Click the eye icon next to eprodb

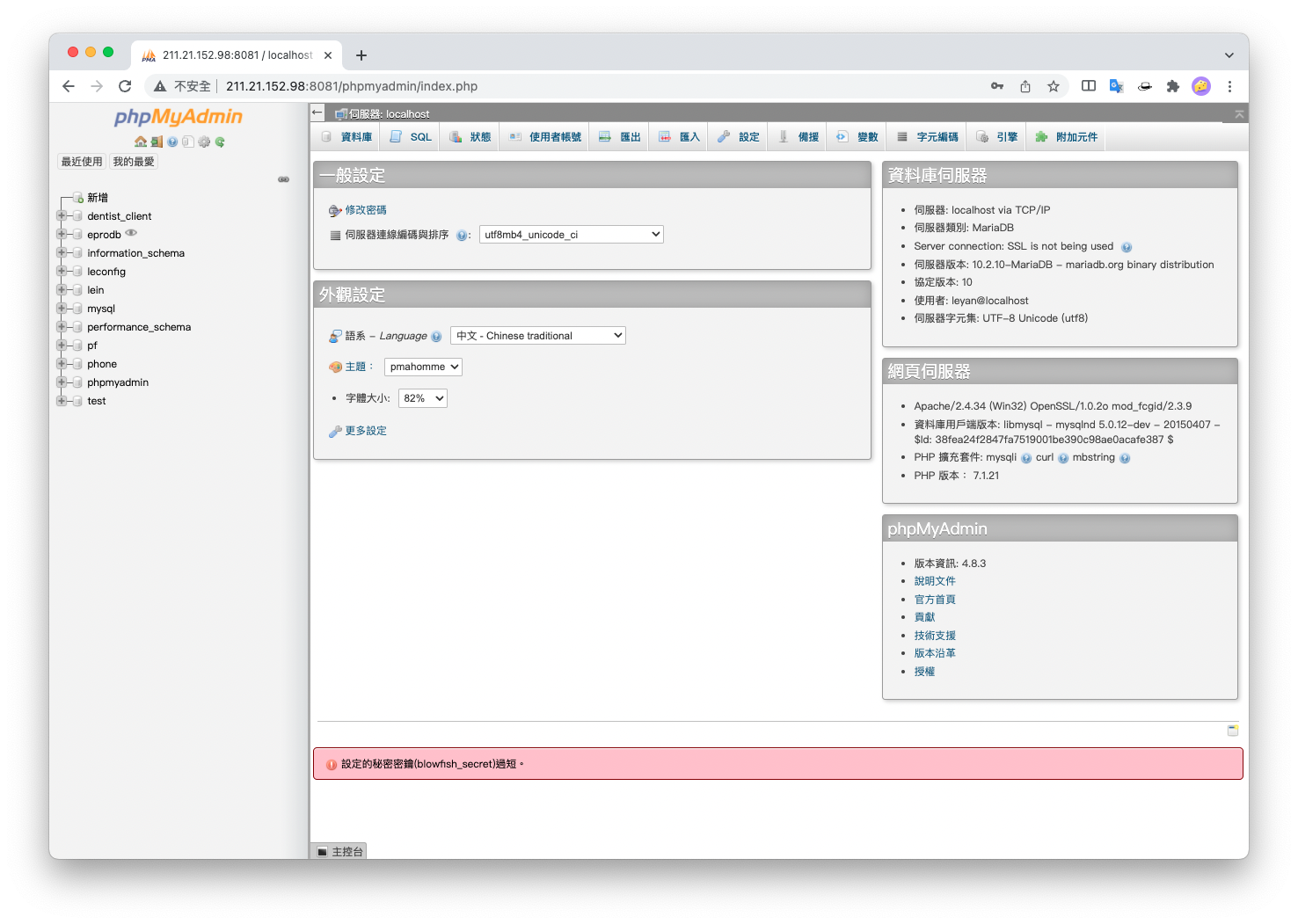pos(131,233)
